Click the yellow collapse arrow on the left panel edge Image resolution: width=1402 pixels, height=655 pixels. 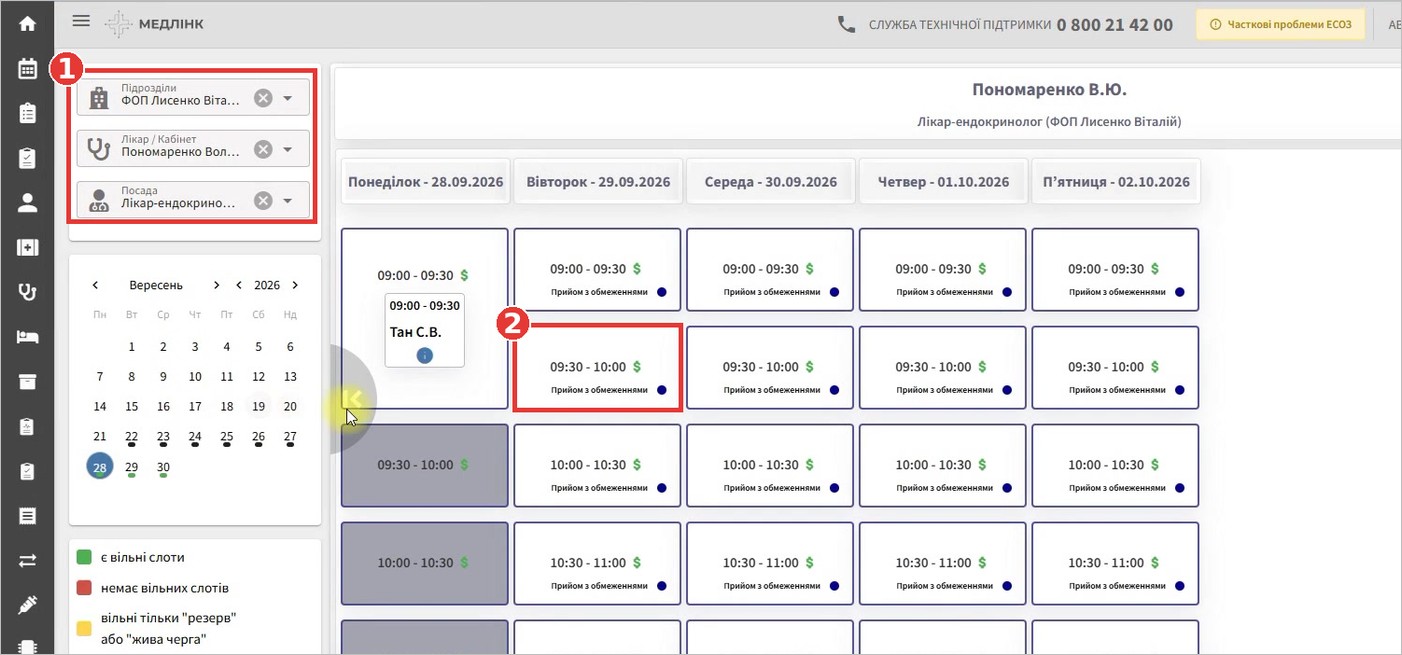point(351,399)
